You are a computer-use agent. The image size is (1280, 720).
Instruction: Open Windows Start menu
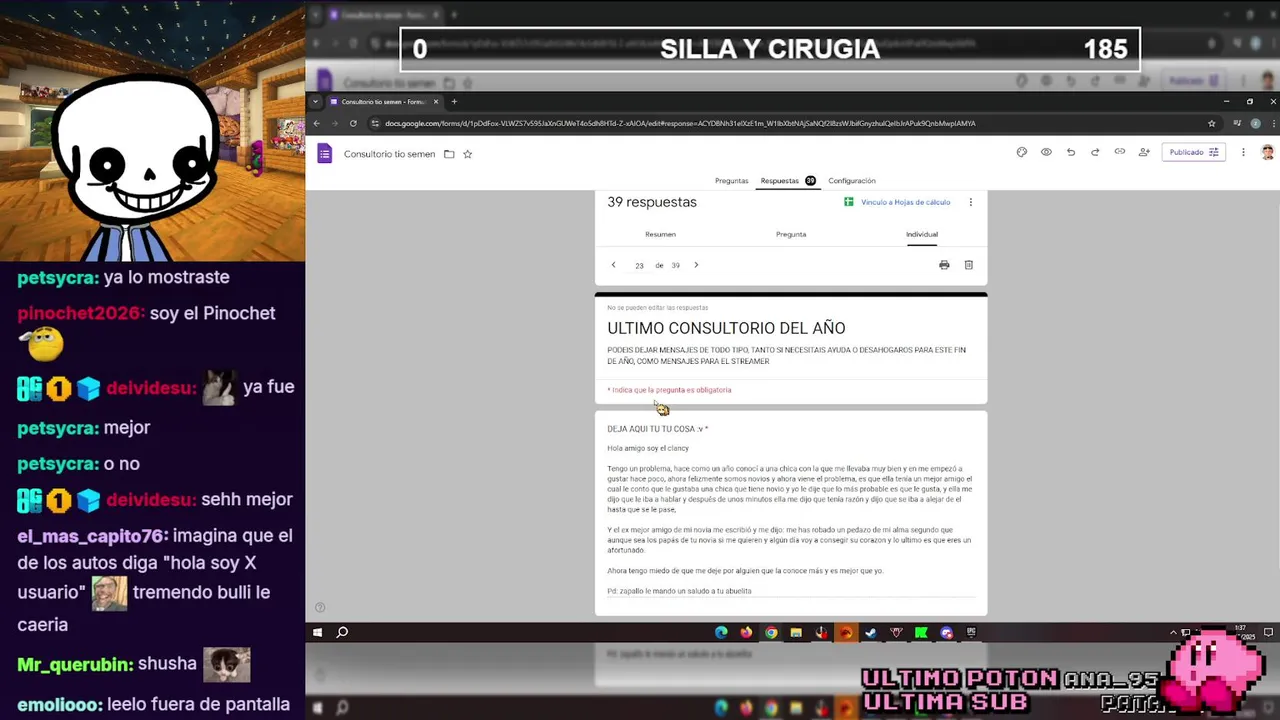click(x=317, y=632)
